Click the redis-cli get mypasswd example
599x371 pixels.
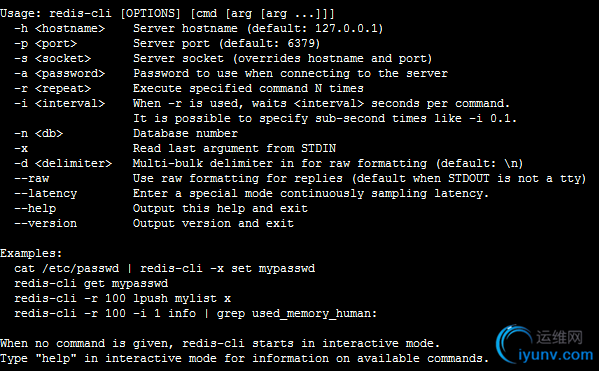click(91, 284)
